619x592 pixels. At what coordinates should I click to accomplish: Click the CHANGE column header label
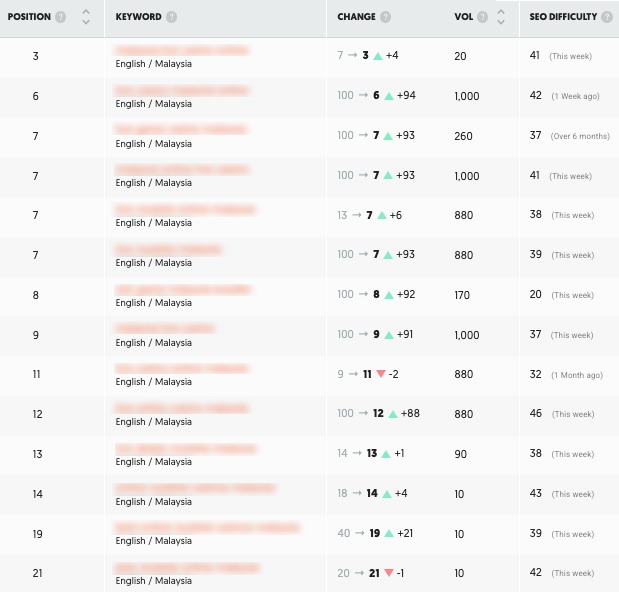point(356,17)
